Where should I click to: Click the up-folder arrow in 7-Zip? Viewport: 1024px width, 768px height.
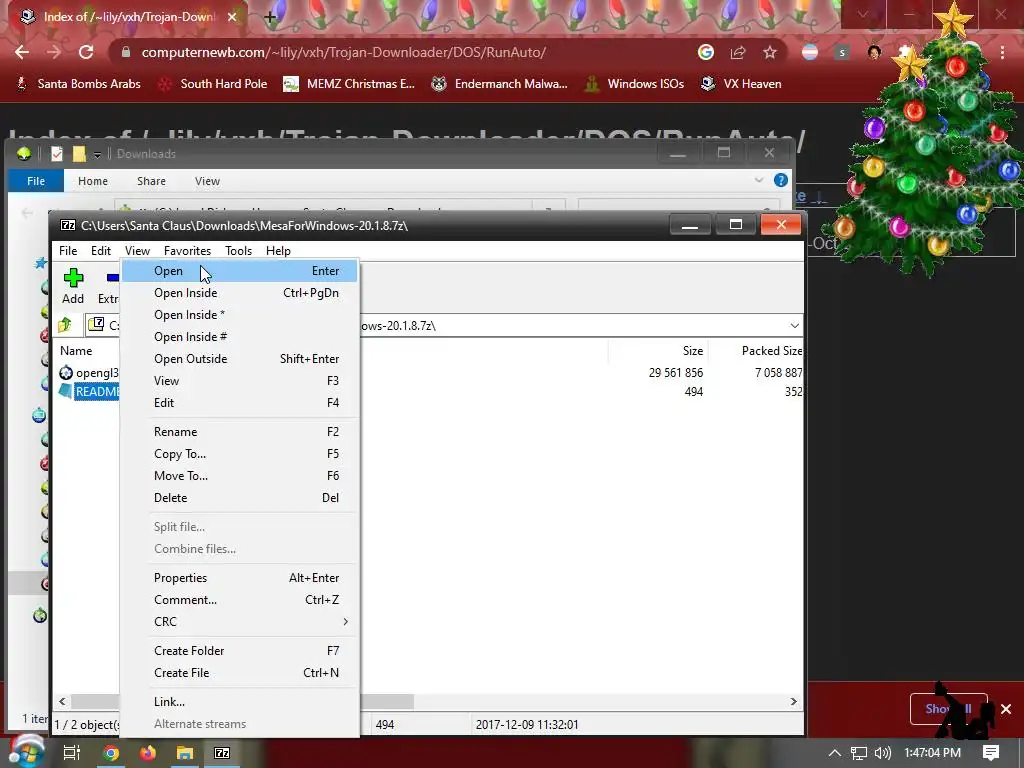[x=65, y=325]
